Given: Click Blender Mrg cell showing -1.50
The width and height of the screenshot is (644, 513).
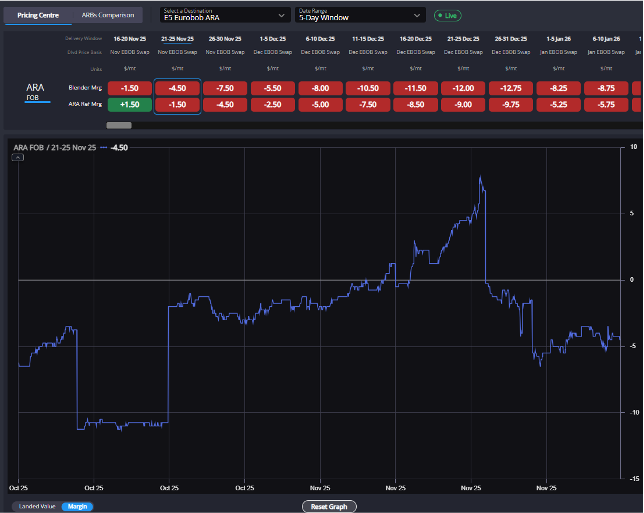Looking at the screenshot, I should [x=130, y=88].
